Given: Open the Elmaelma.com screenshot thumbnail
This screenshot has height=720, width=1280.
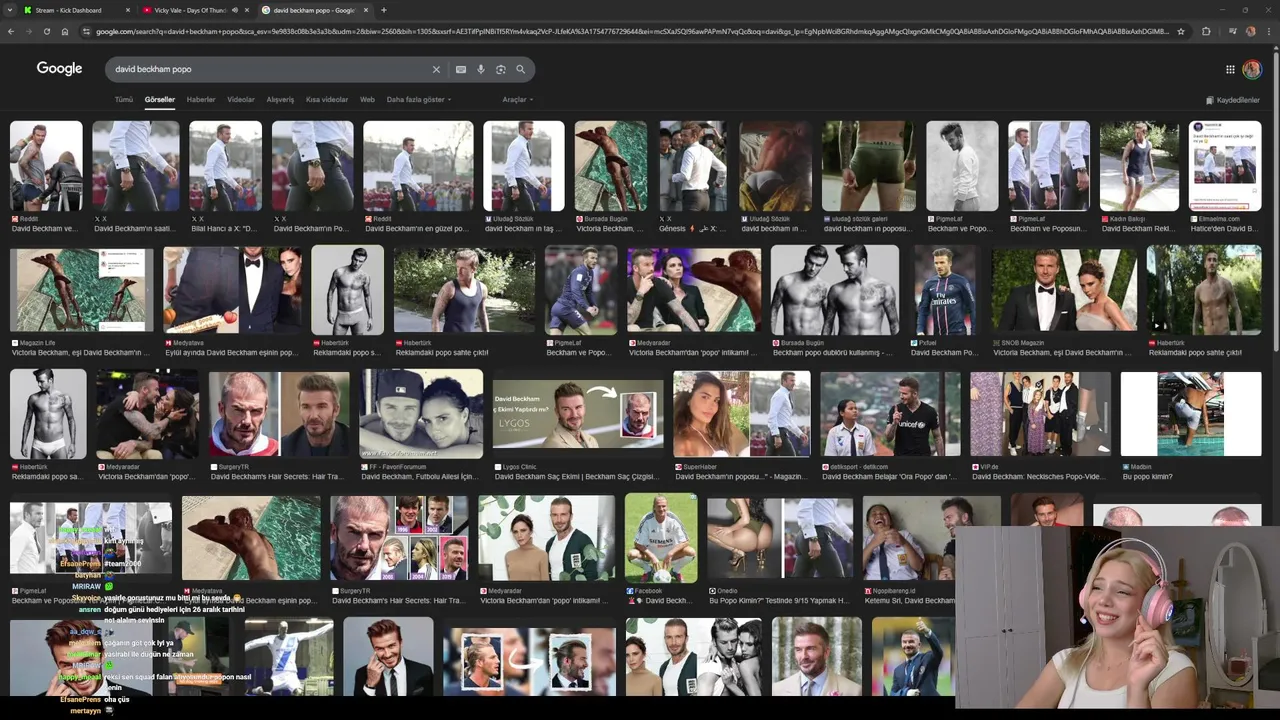Looking at the screenshot, I should click(1225, 166).
